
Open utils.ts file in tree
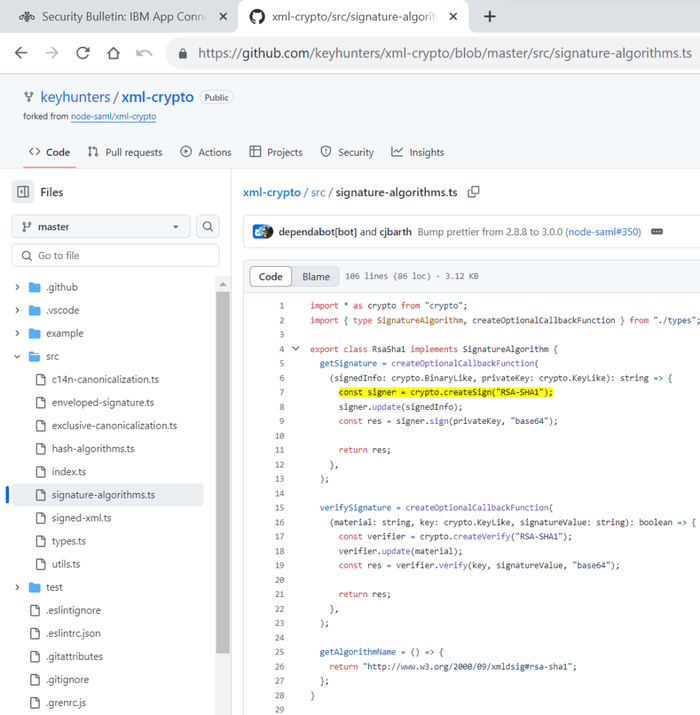66,564
